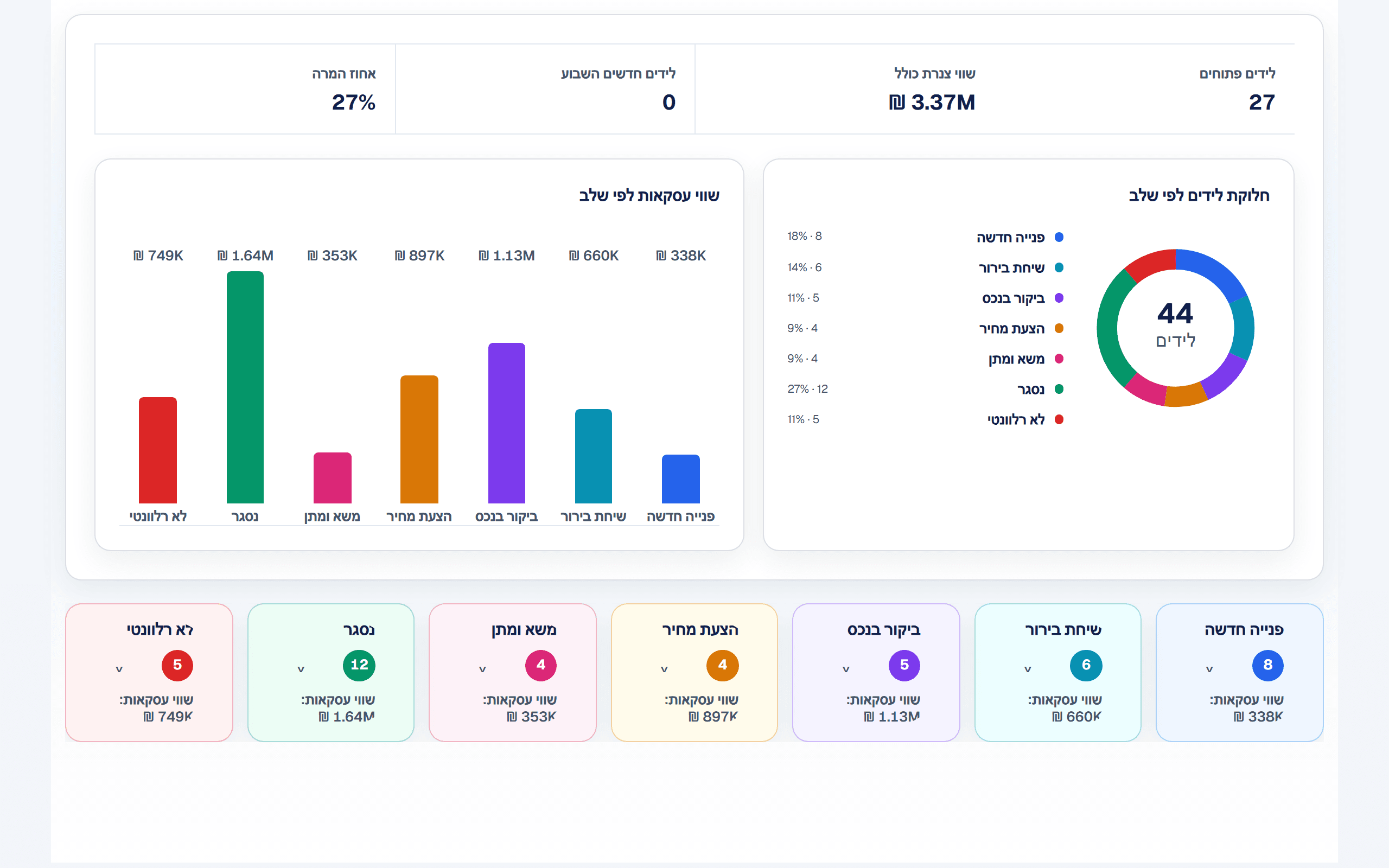
Task: Click the orange legend dot for הצעת מחיר
Action: 1060,328
